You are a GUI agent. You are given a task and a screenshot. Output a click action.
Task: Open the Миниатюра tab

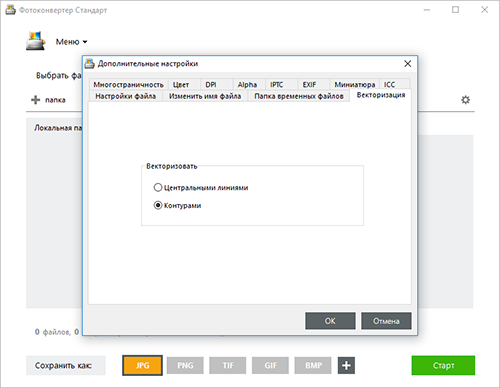tap(355, 85)
